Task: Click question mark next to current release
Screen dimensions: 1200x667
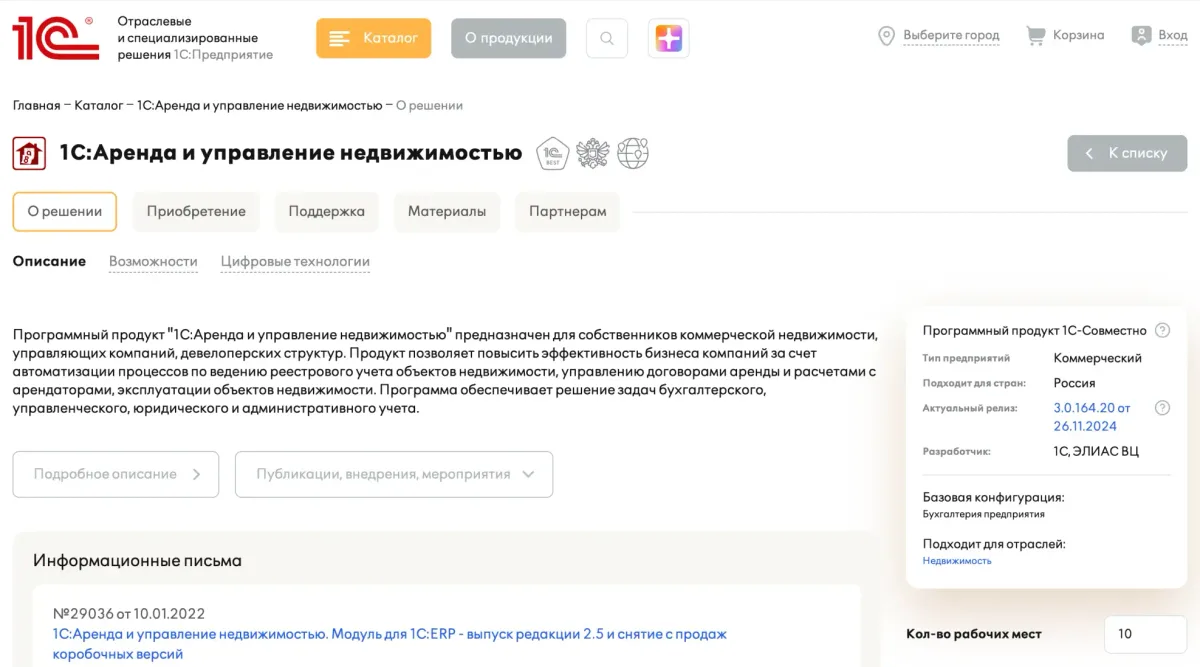Action: click(x=1162, y=408)
